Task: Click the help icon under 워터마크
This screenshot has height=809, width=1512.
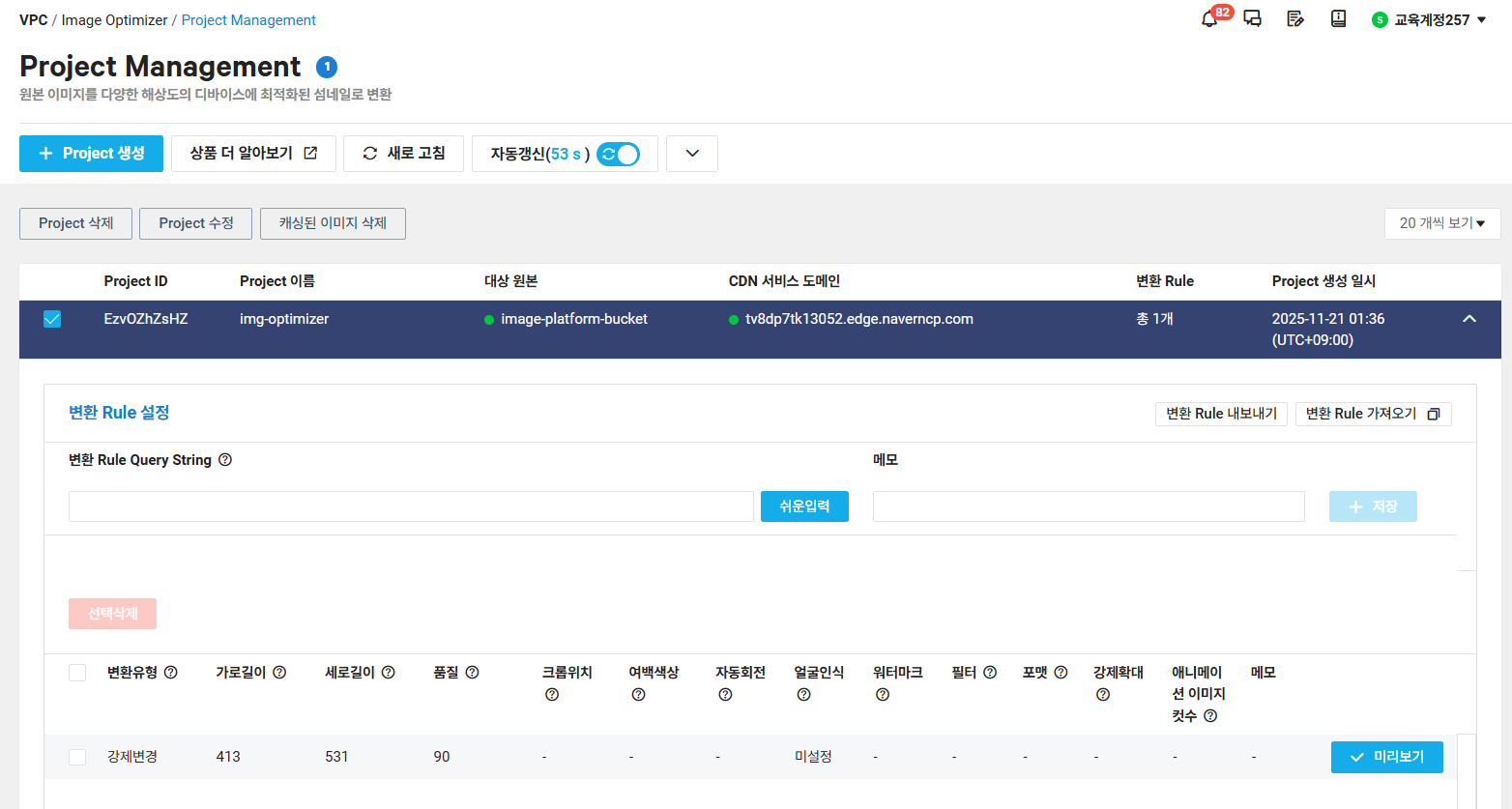Action: pyautogui.click(x=883, y=695)
